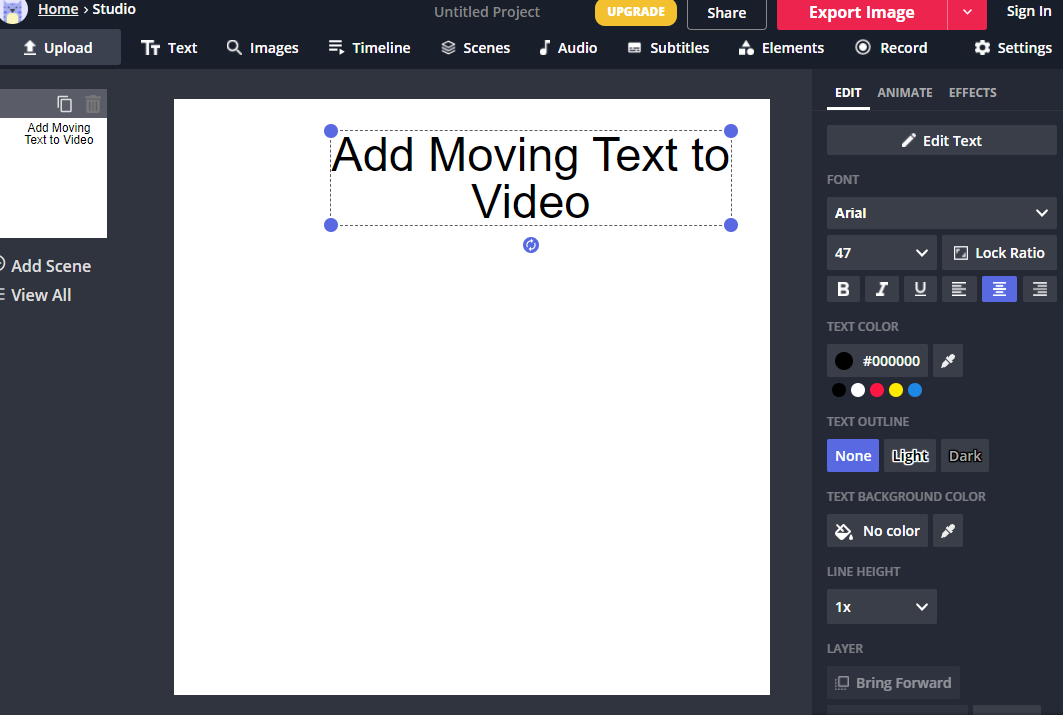Open the font size dropdown
The image size is (1063, 715).
tap(881, 252)
